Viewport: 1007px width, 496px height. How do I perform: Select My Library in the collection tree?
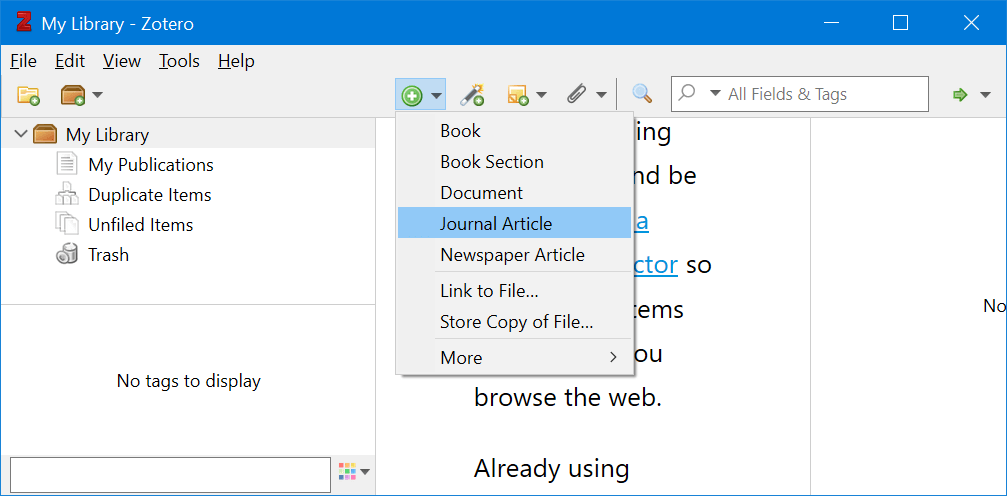[107, 135]
